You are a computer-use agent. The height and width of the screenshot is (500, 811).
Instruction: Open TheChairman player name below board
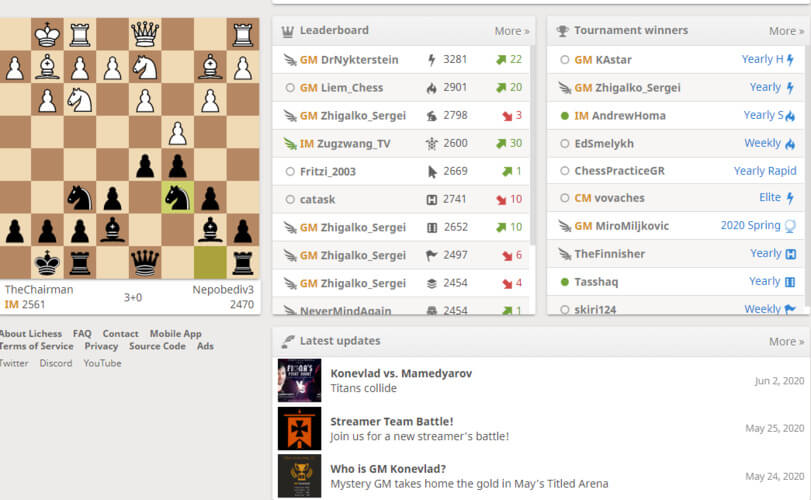pyautogui.click(x=39, y=290)
